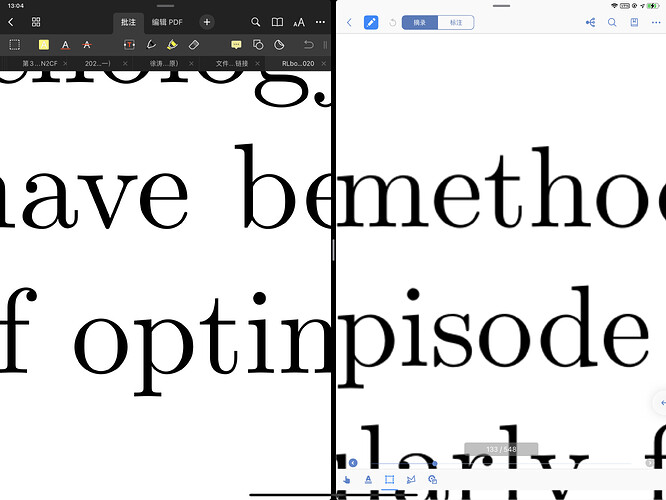Tap the split view divider handle

point(333,250)
